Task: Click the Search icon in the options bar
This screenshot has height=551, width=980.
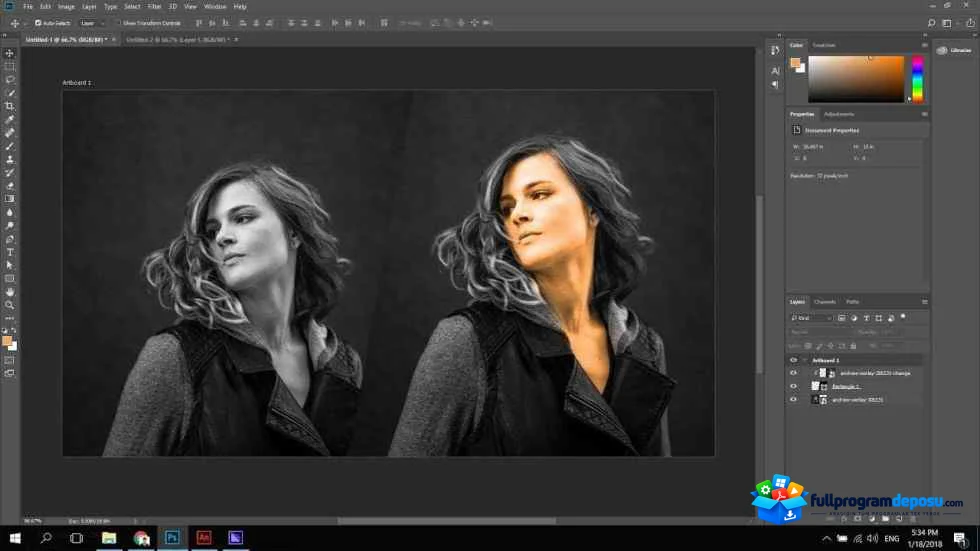Action: pyautogui.click(x=931, y=23)
